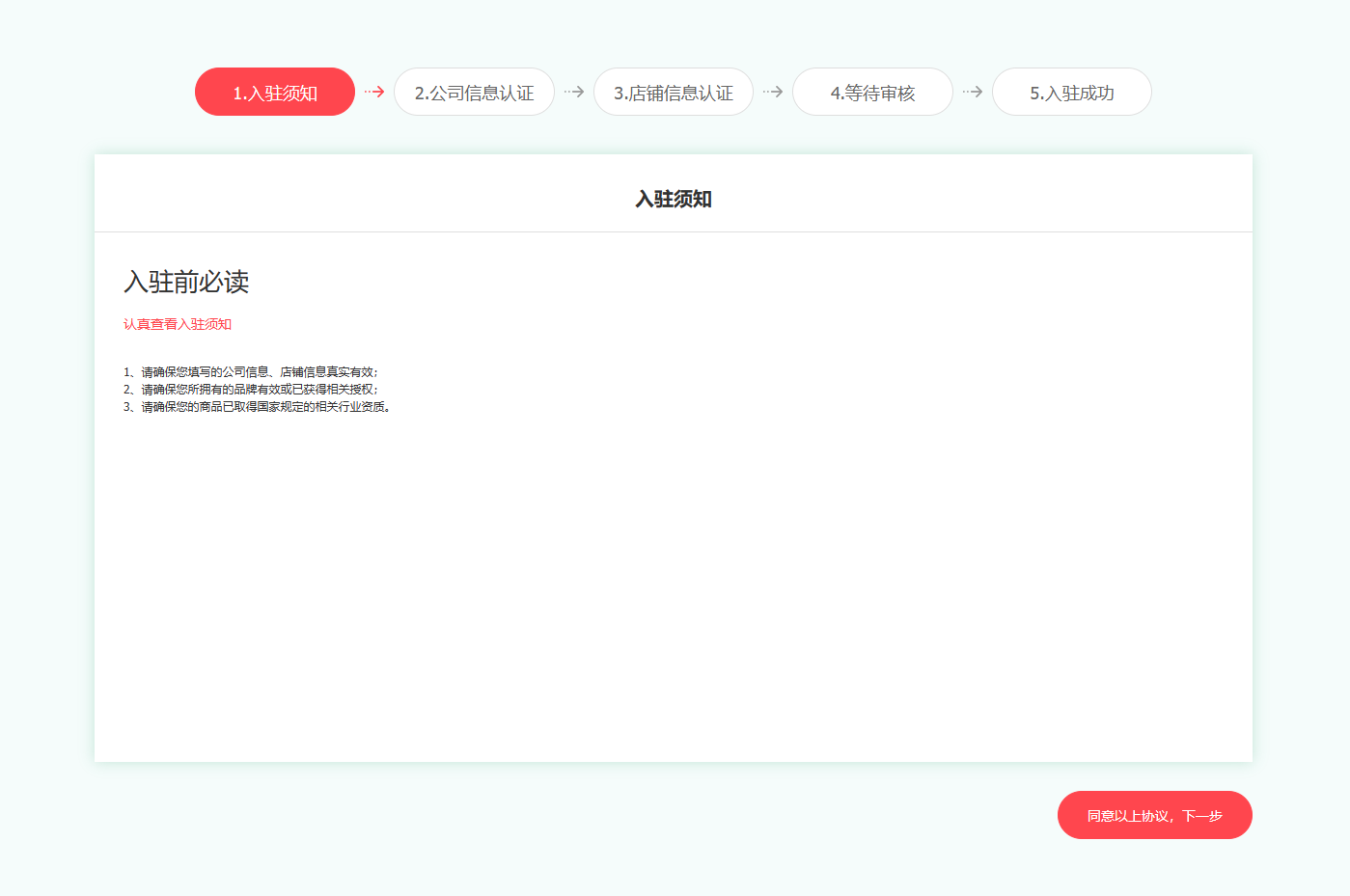Viewport: 1350px width, 896px height.
Task: Select step 5.入驻成功
Action: tap(1071, 93)
